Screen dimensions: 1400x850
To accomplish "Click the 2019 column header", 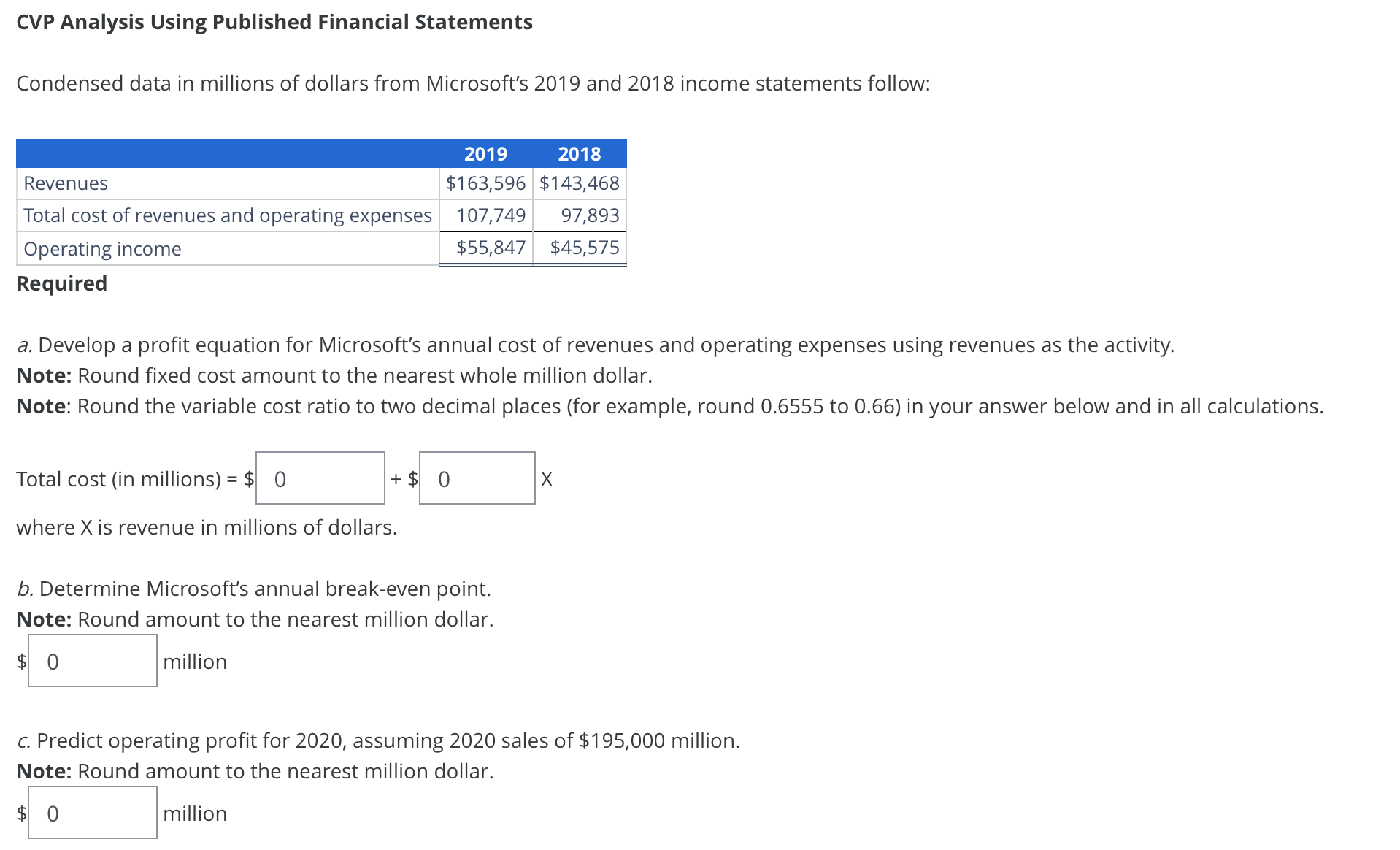I will coord(486,153).
